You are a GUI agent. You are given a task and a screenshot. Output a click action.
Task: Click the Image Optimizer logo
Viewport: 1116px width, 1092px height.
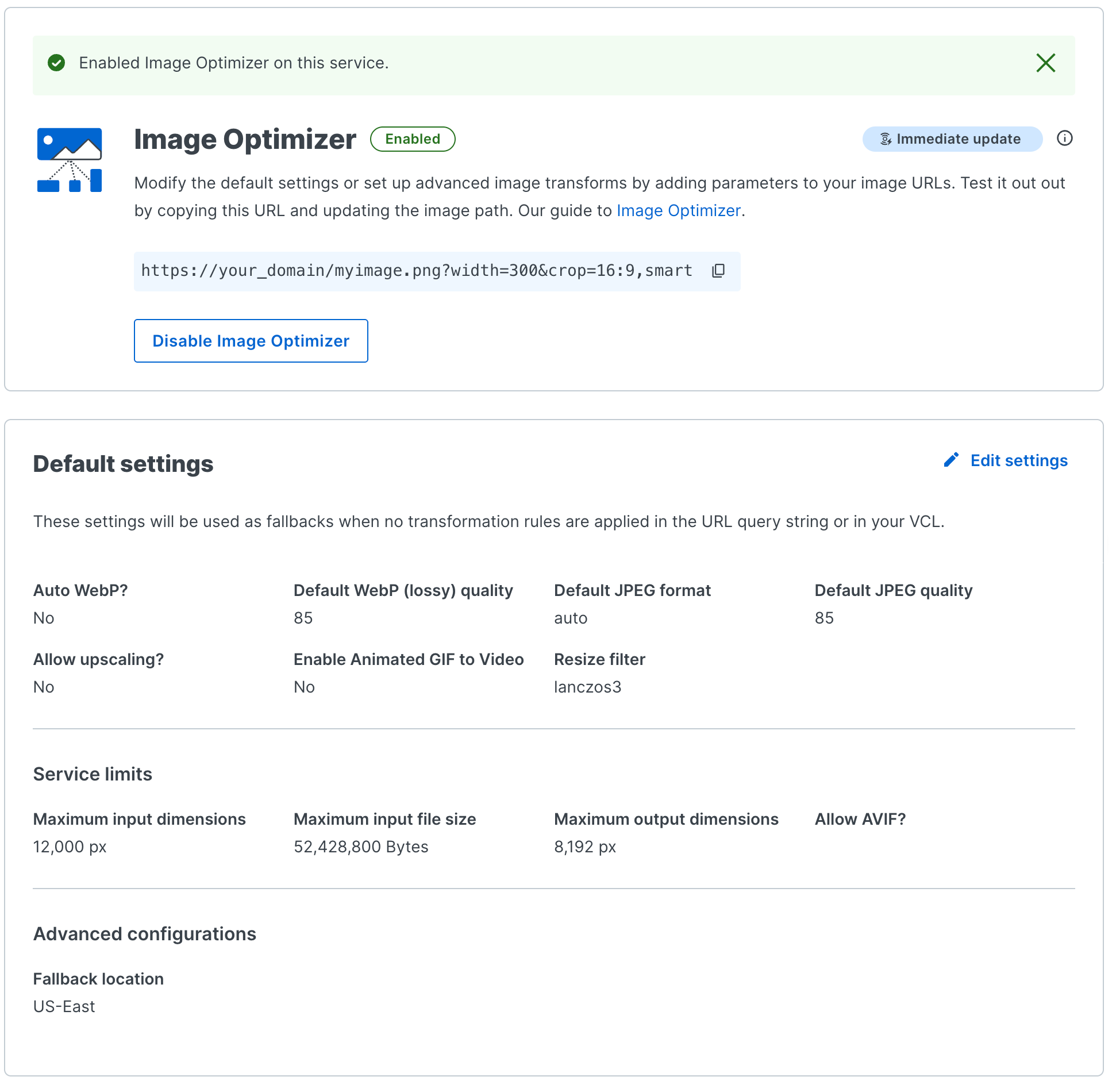70,160
